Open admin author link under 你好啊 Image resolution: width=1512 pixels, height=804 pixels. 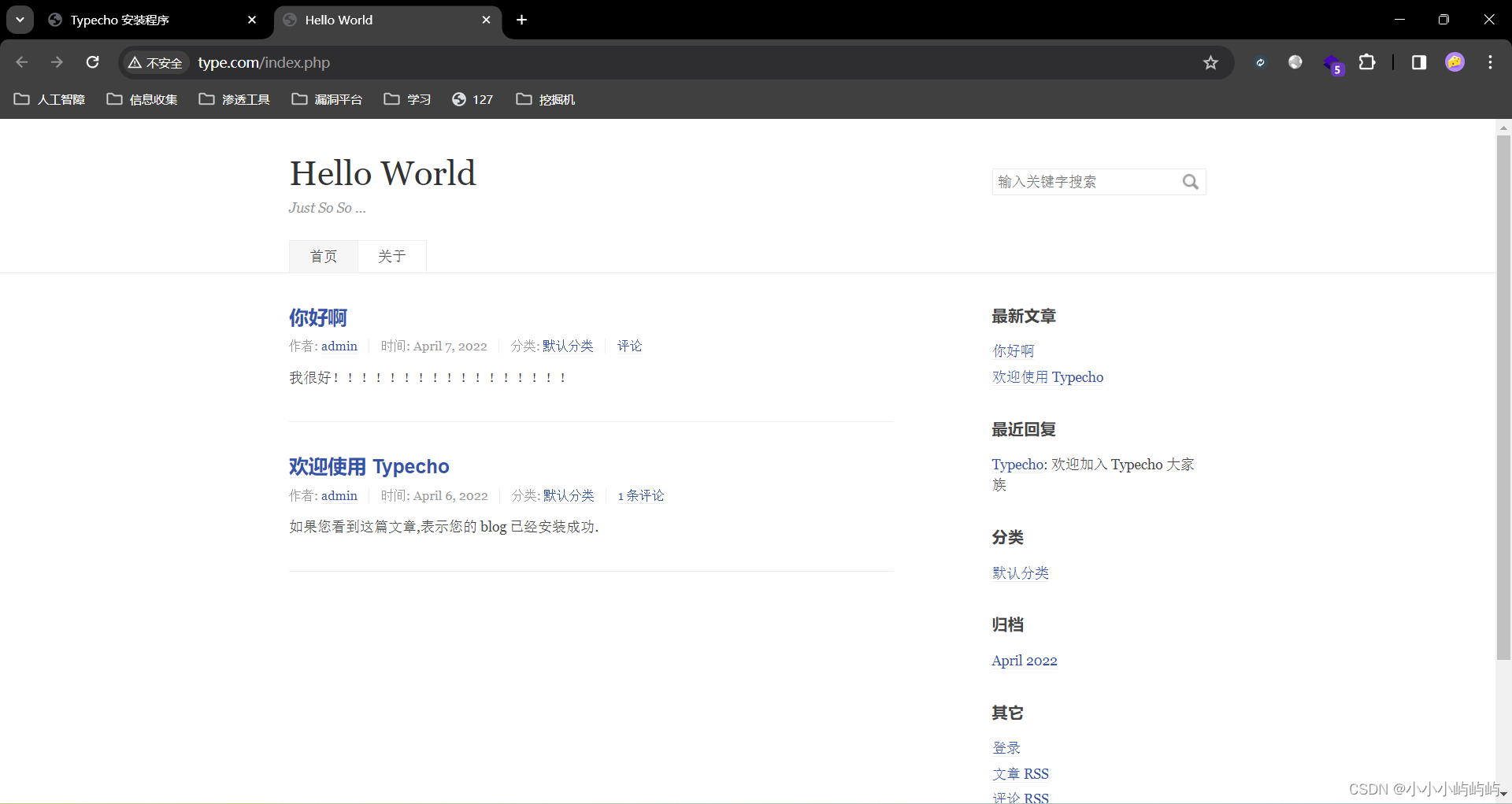pyautogui.click(x=339, y=346)
